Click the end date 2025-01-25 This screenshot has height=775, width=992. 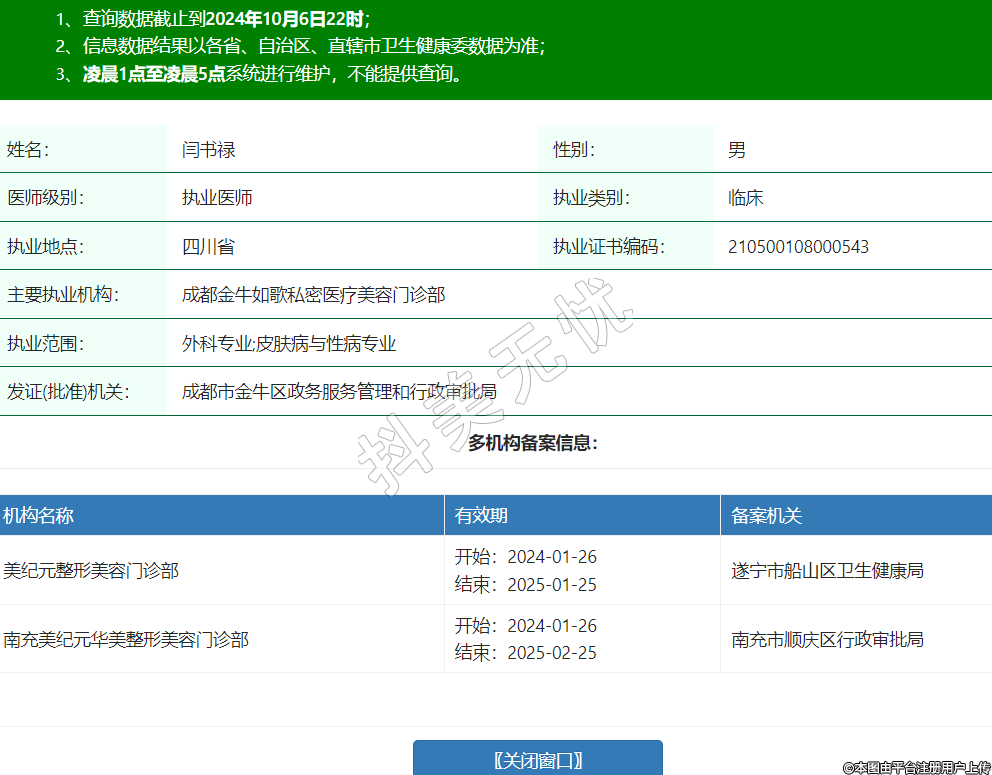552,584
